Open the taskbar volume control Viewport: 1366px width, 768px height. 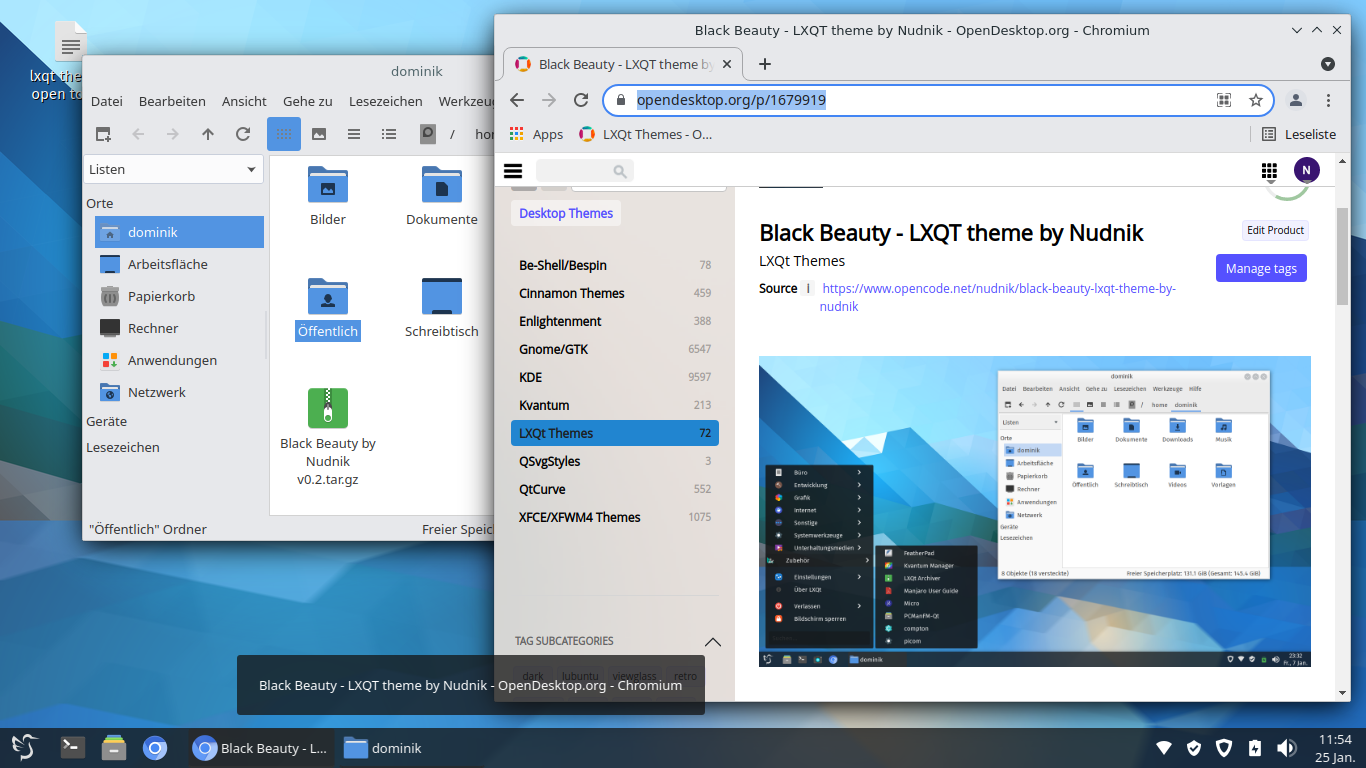click(1287, 747)
